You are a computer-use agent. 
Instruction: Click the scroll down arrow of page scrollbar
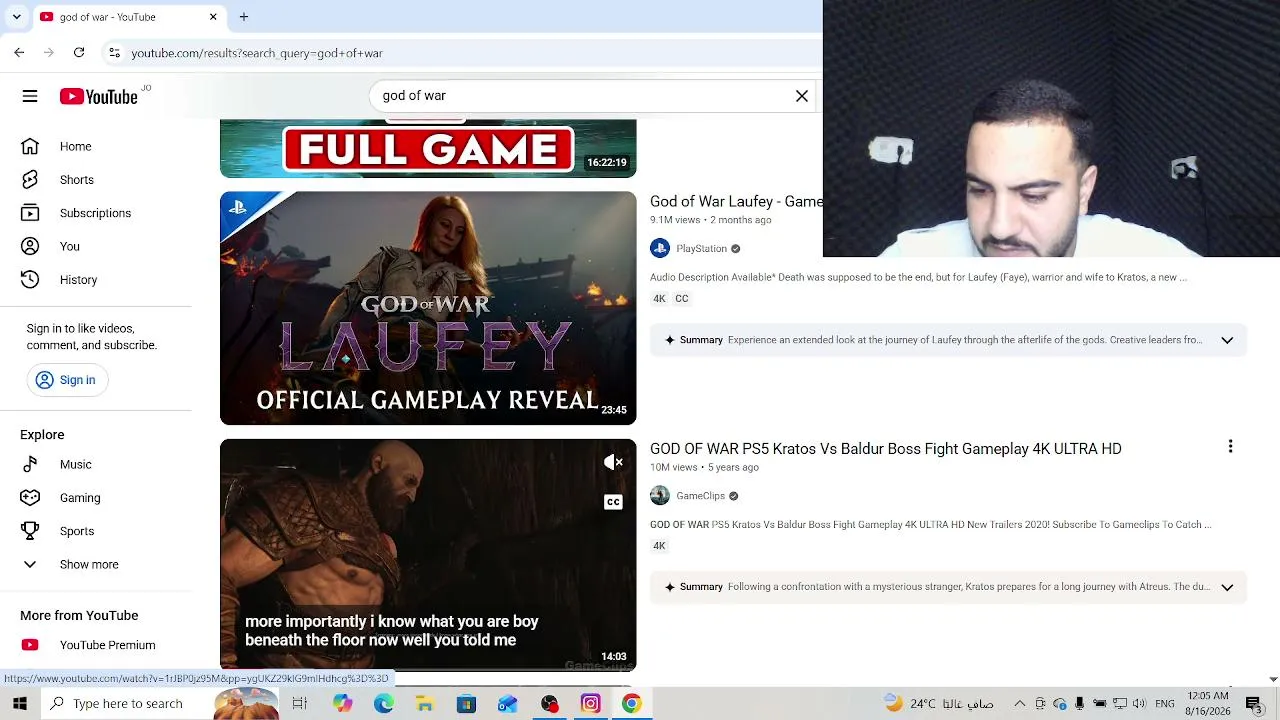coord(1273,679)
